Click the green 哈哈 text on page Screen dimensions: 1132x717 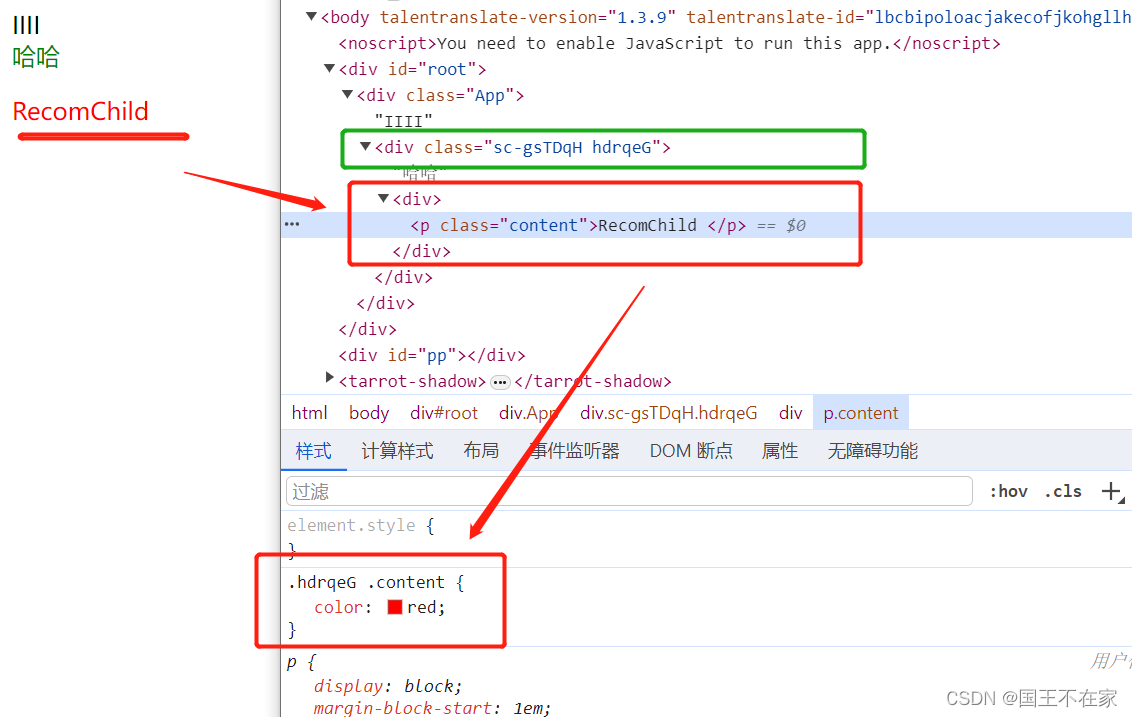pos(36,56)
